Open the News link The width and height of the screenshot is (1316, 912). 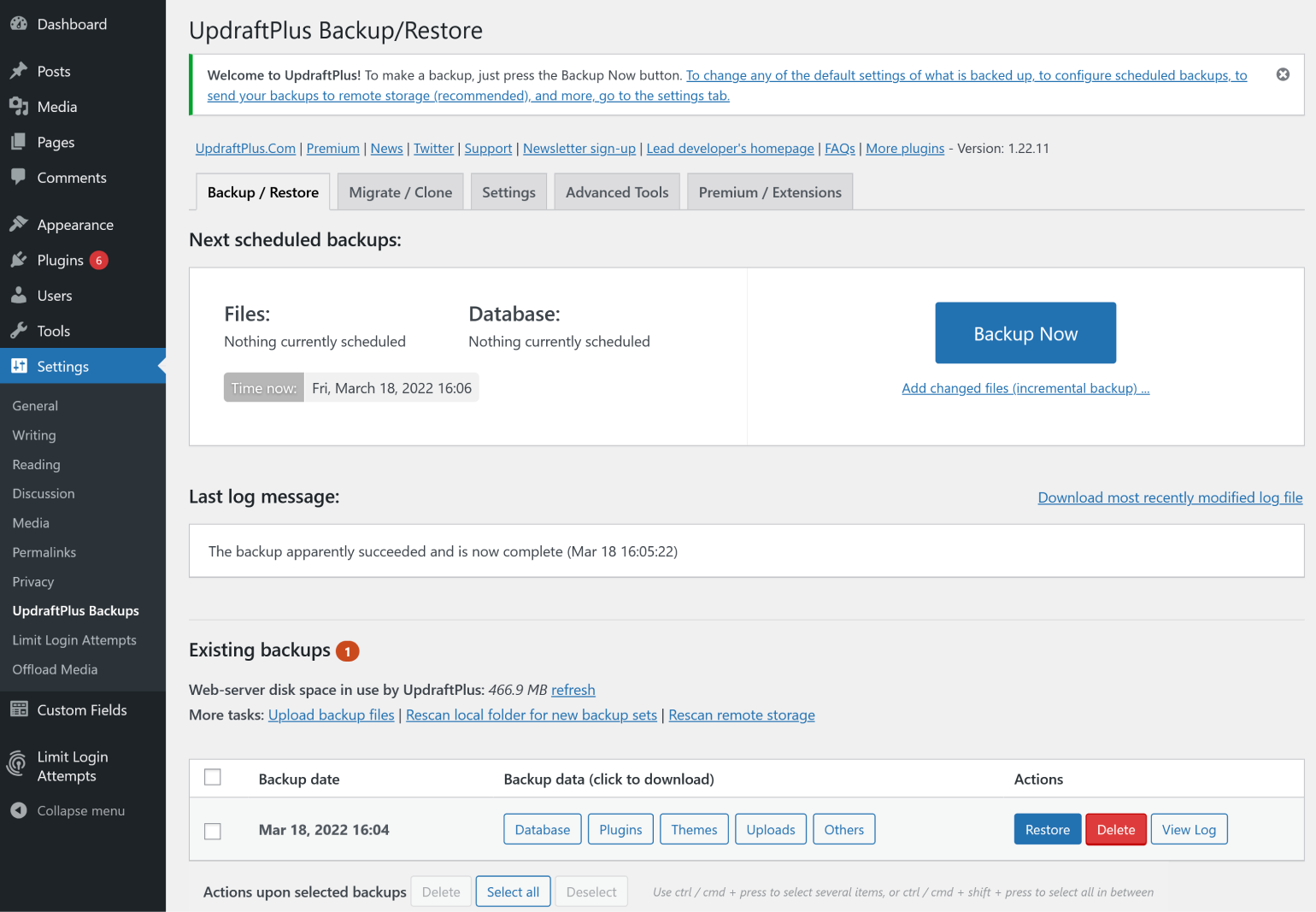(x=386, y=148)
